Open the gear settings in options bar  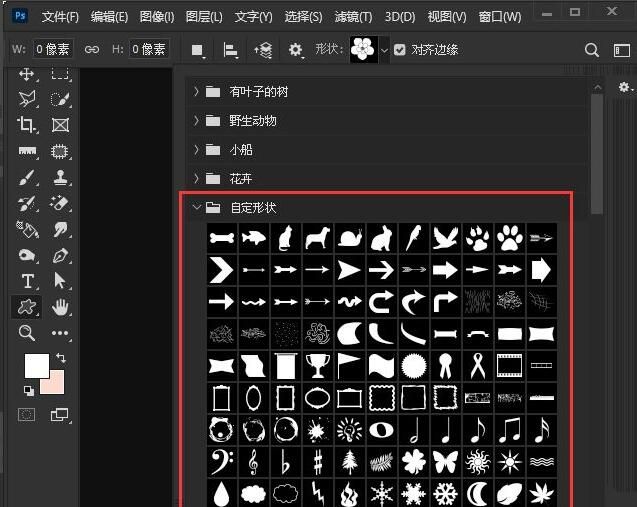pyautogui.click(x=296, y=49)
